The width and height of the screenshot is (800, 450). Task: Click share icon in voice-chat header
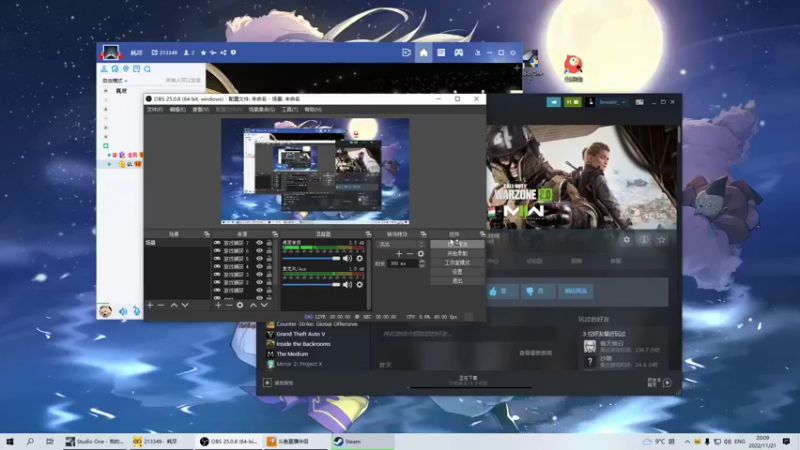223,53
